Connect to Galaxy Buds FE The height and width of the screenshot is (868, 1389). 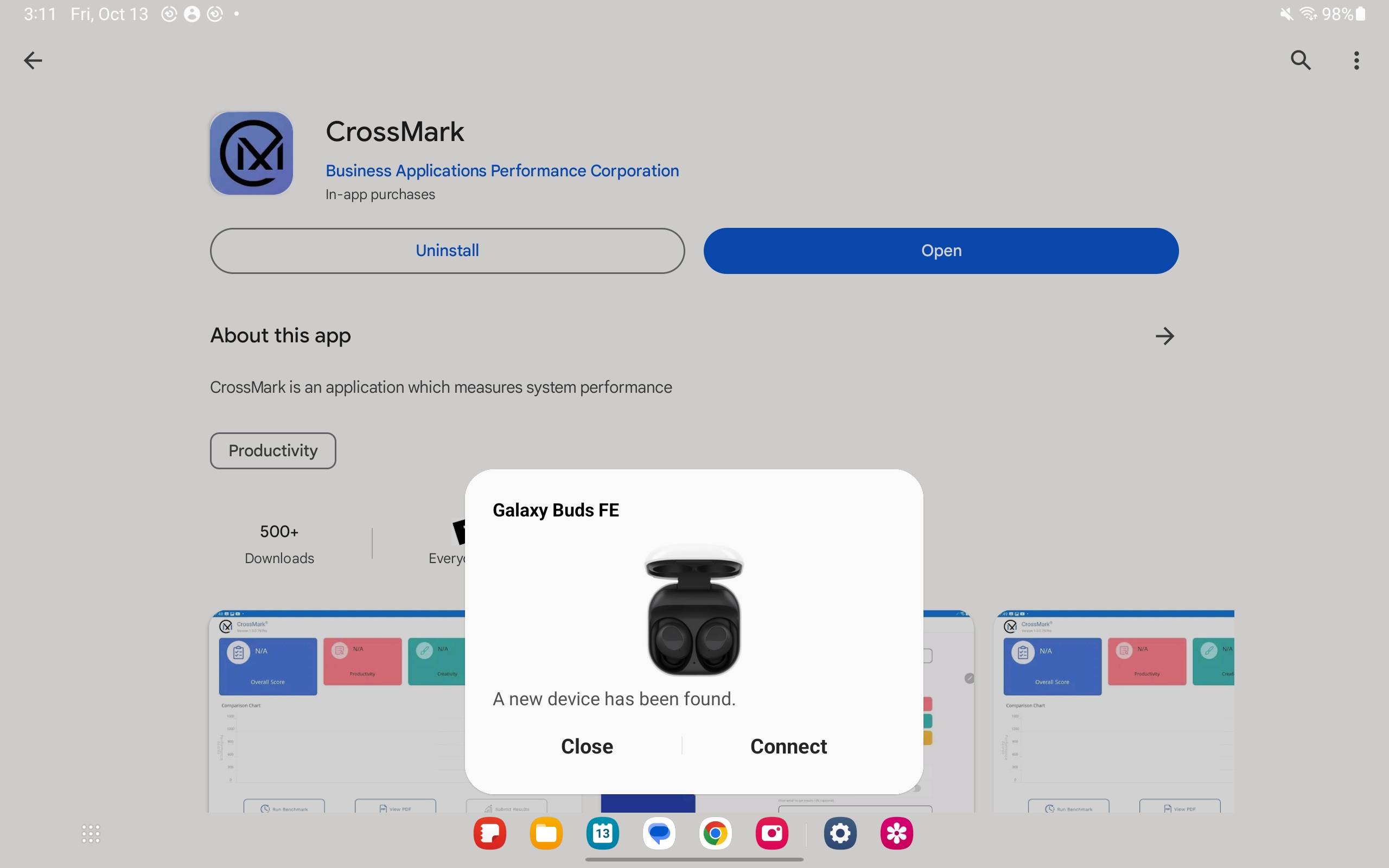pyautogui.click(x=788, y=746)
